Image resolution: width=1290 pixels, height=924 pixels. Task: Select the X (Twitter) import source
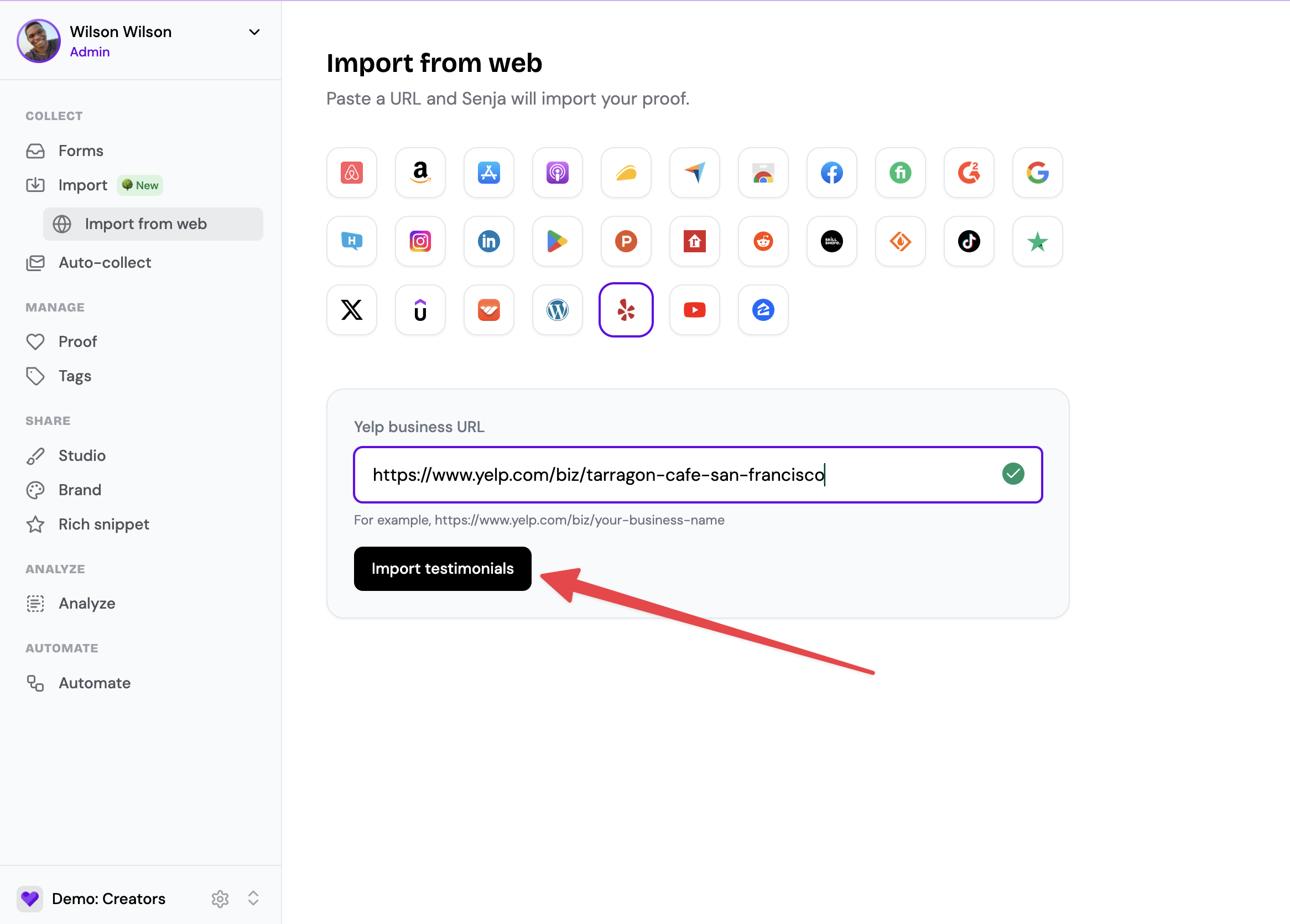pos(351,309)
